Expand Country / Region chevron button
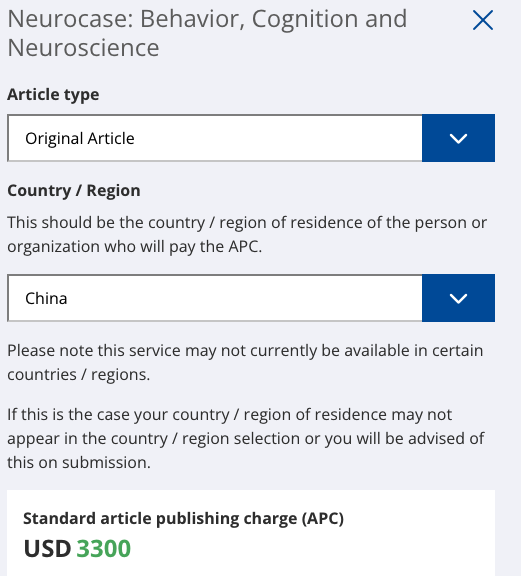This screenshot has width=521, height=576. [x=458, y=298]
